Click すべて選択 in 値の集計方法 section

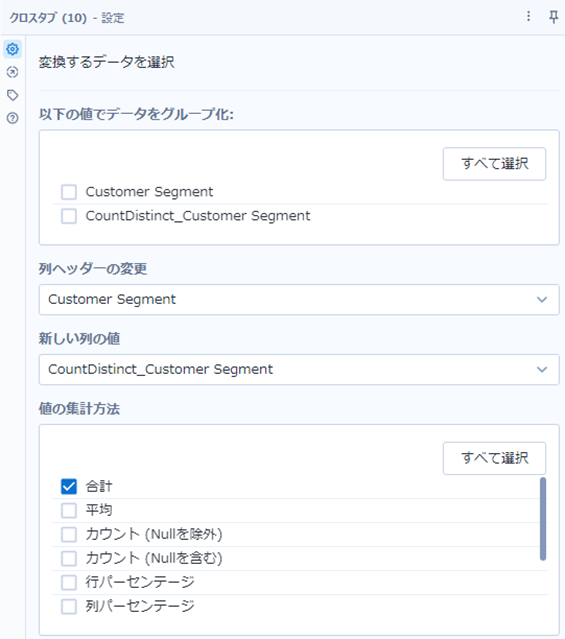494,458
